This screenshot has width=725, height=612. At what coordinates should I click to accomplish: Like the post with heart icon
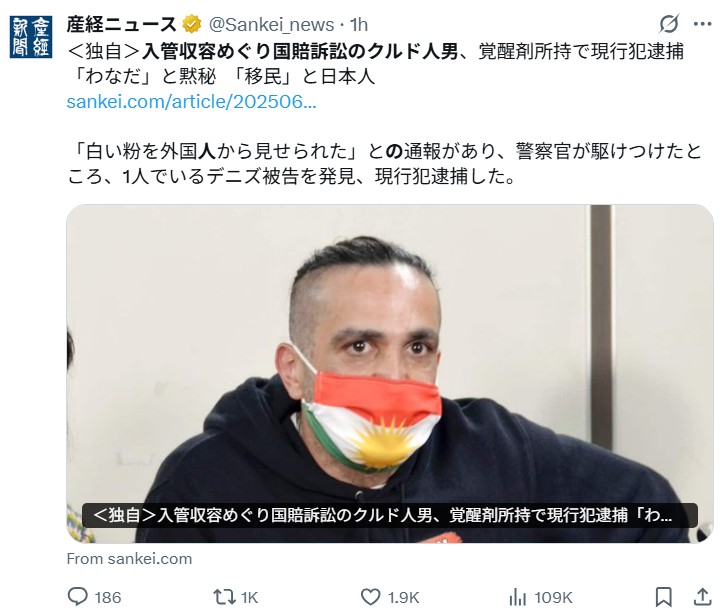[x=370, y=597]
